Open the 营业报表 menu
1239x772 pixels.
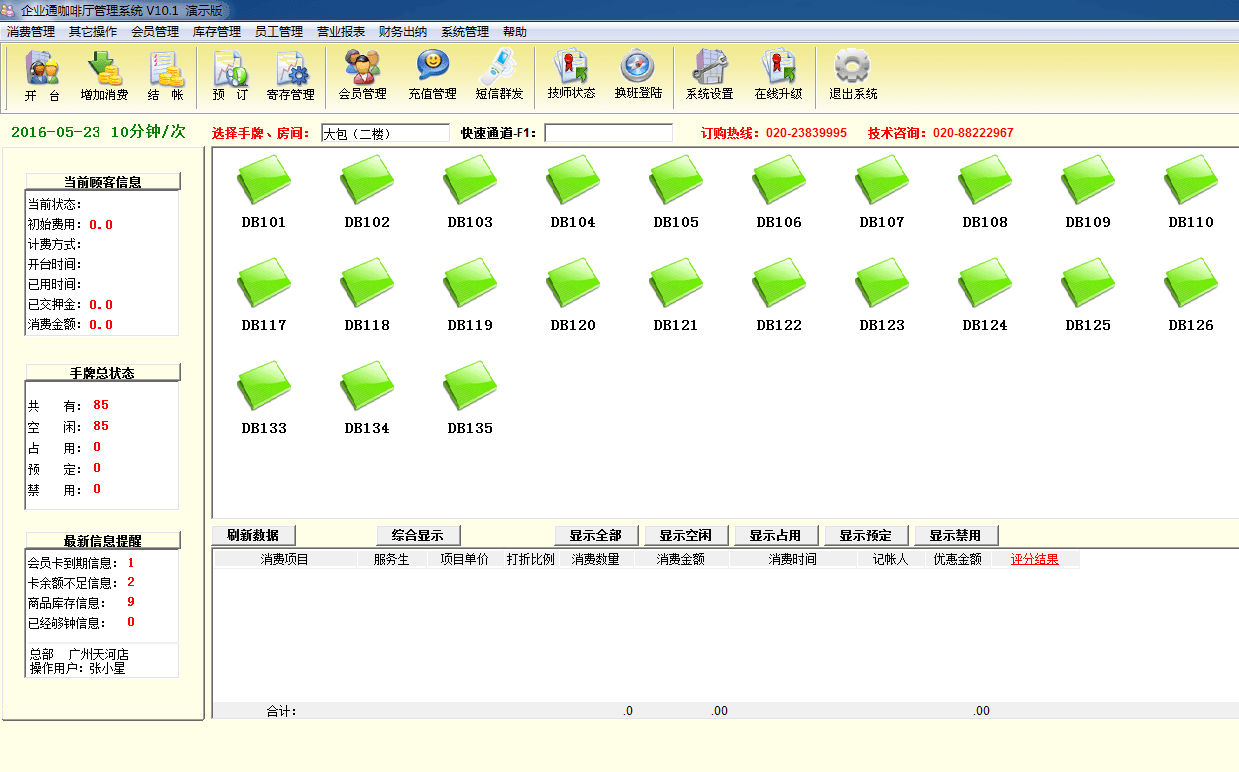pos(341,31)
